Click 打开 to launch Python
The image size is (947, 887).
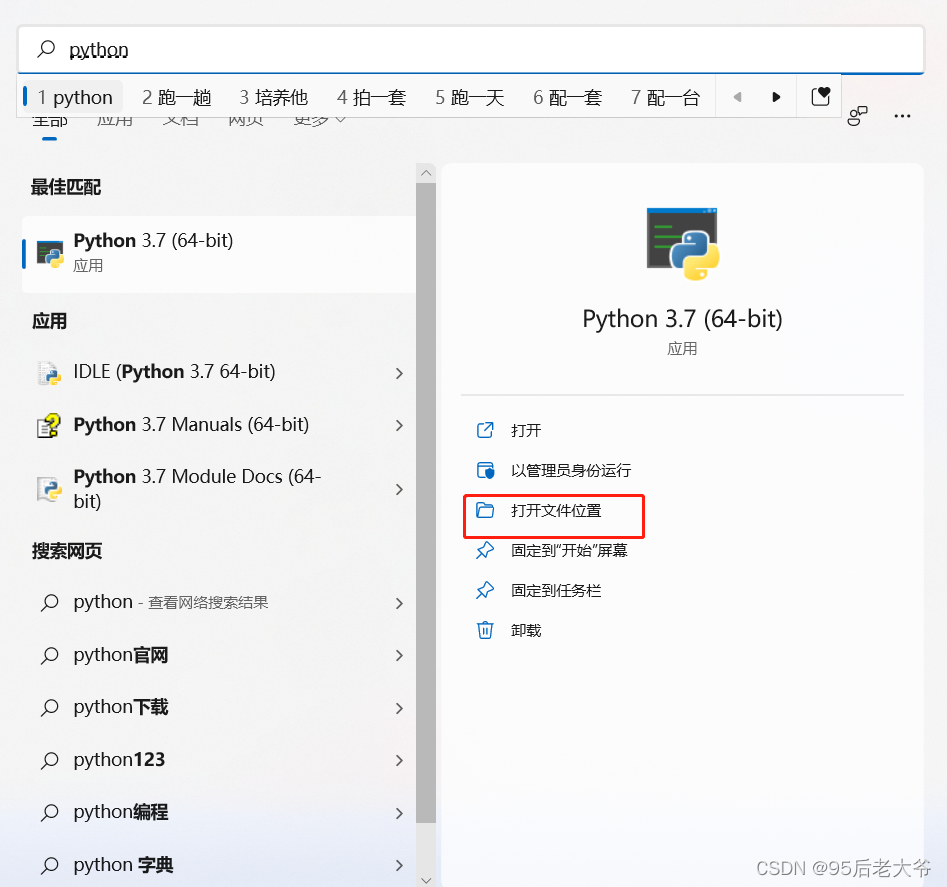[526, 431]
